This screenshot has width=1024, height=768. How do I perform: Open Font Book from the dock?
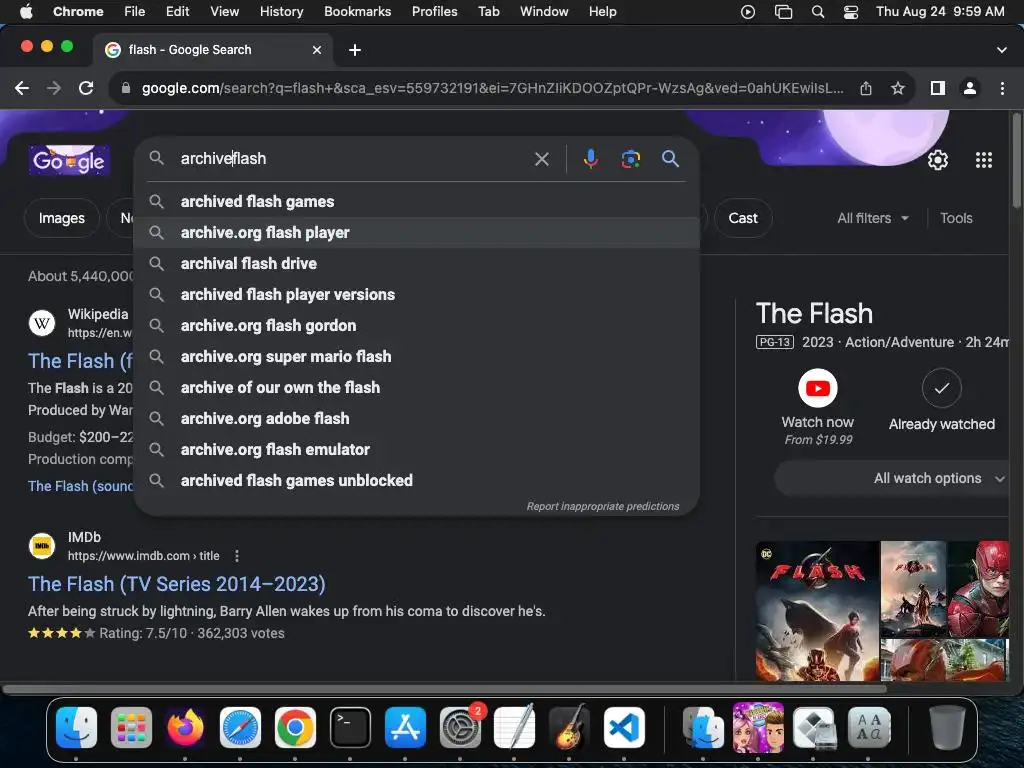[x=869, y=728]
